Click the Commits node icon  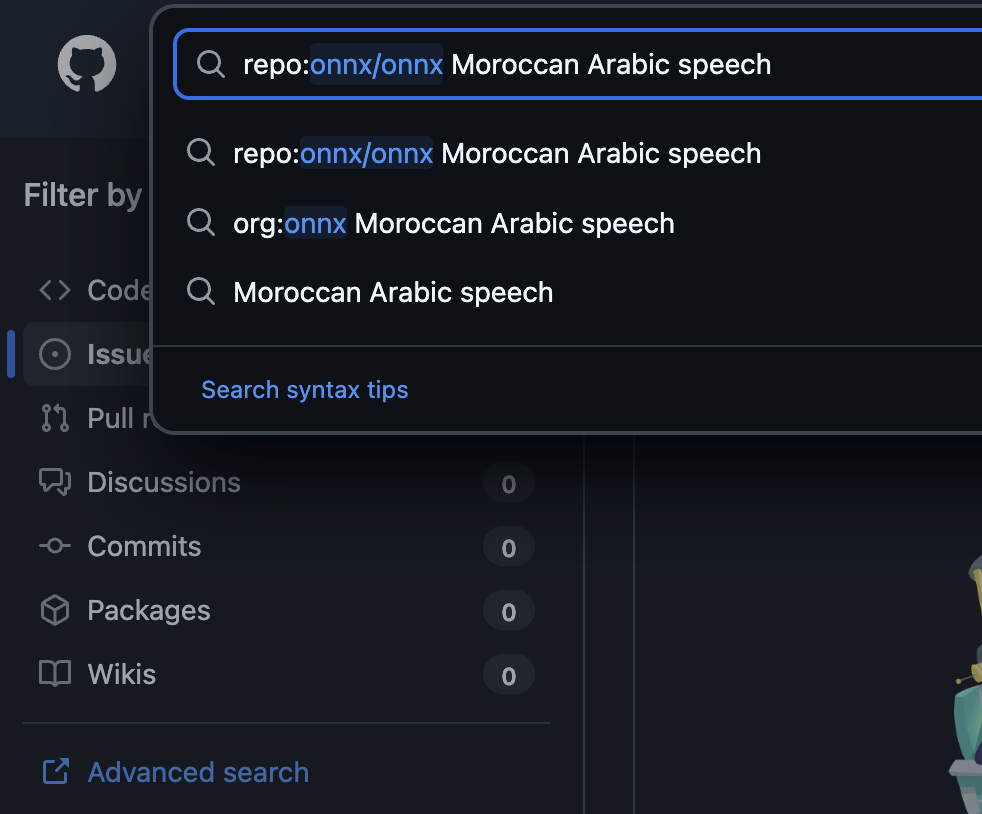[x=55, y=546]
